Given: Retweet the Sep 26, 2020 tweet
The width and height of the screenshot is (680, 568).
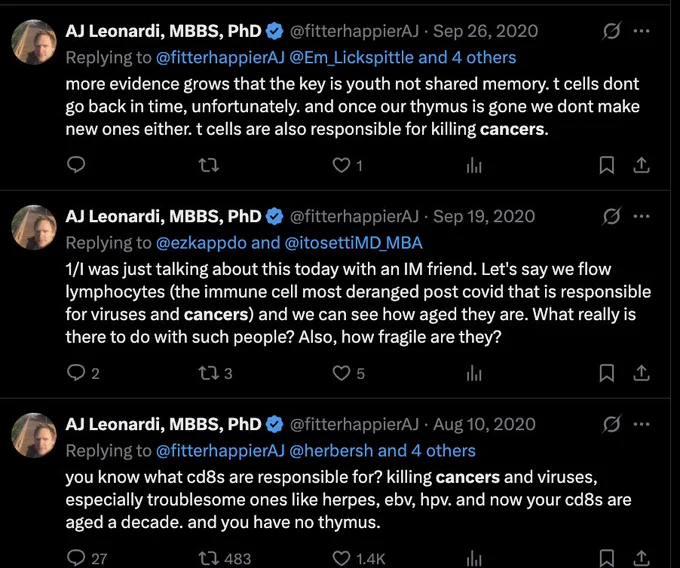Looking at the screenshot, I should (x=209, y=165).
